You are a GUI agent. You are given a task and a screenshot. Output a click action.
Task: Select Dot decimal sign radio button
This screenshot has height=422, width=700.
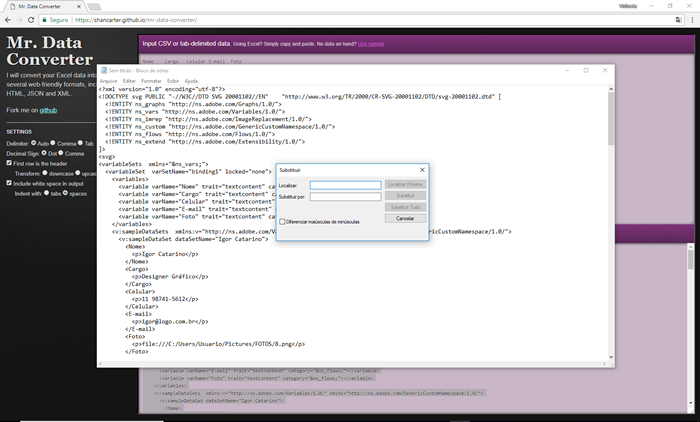44,153
